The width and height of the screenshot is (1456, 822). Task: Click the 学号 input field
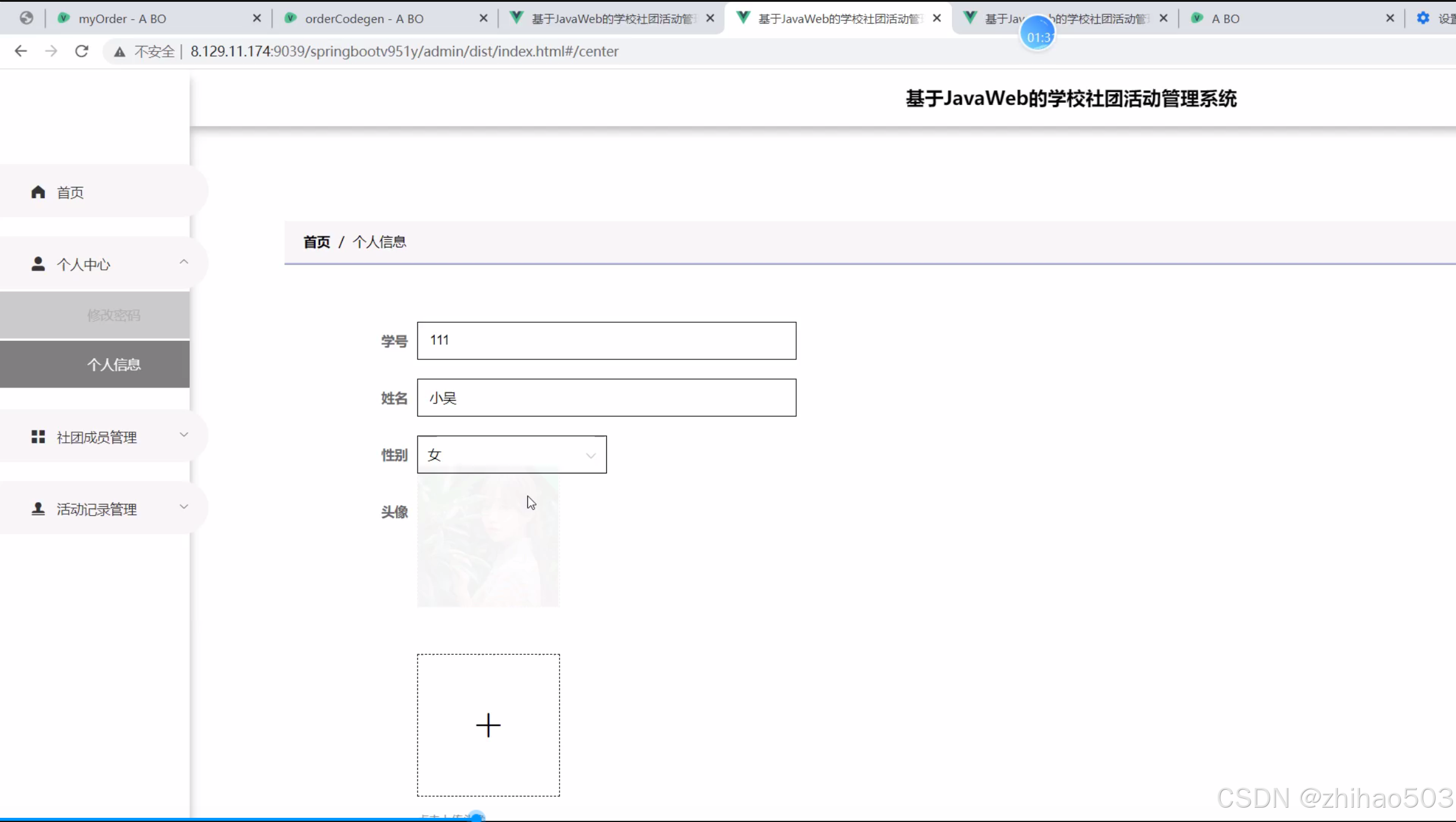[606, 340]
